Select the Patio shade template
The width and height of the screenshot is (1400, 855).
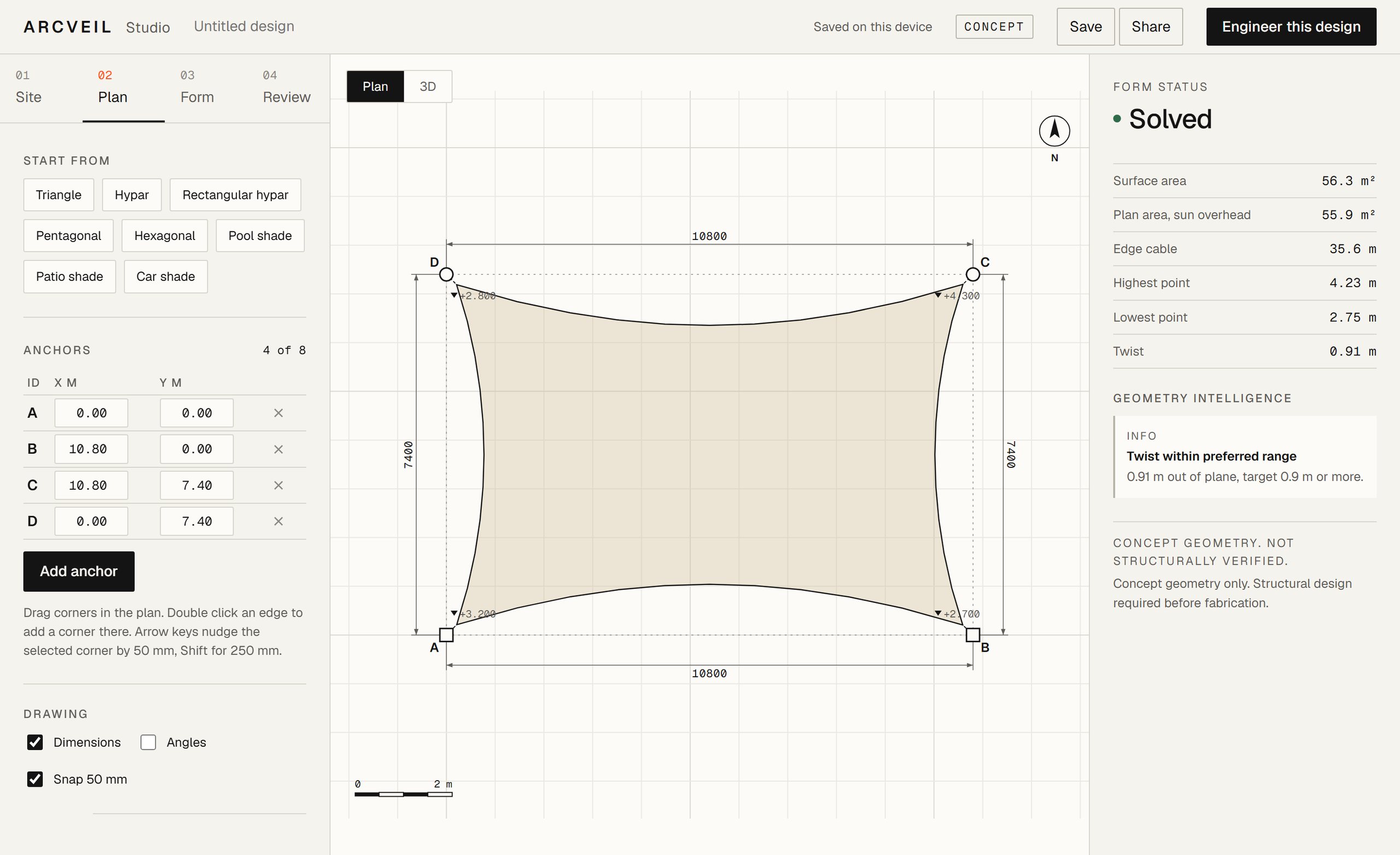coord(69,277)
